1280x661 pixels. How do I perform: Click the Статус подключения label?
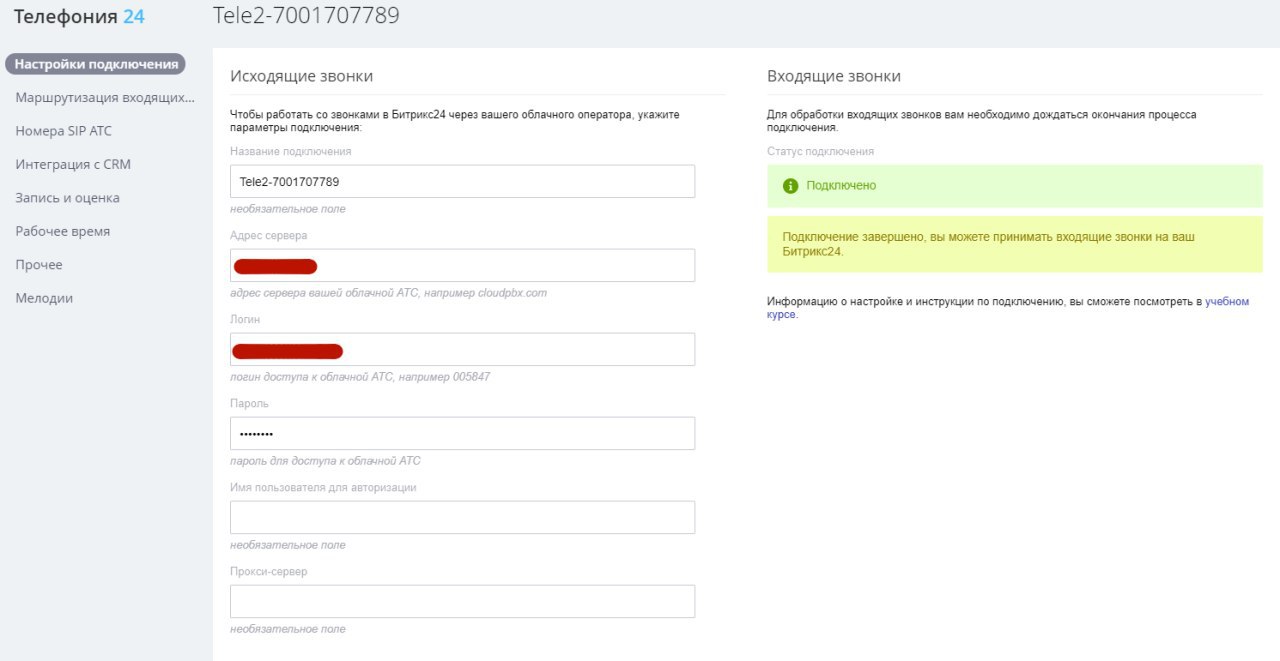pos(820,151)
